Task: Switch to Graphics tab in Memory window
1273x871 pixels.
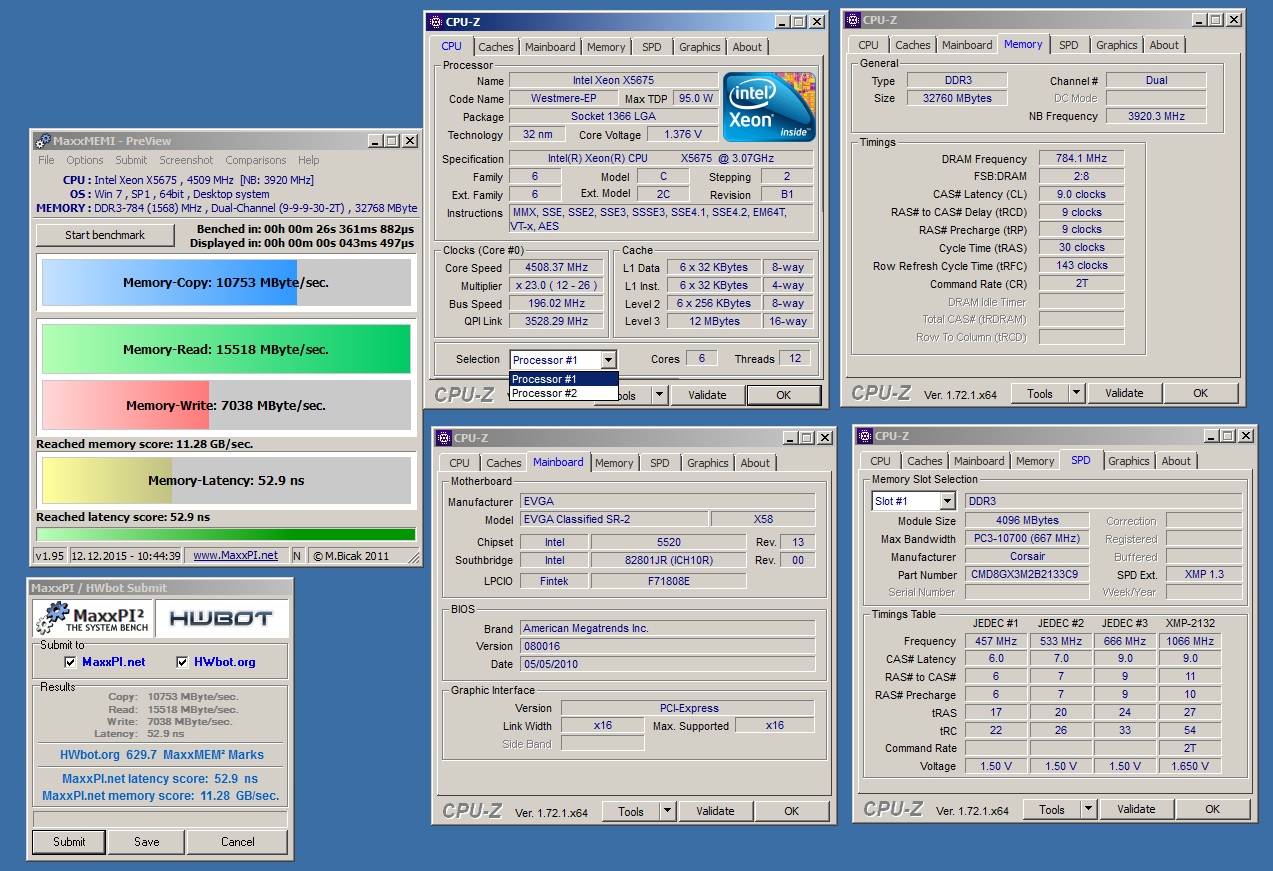Action: pos(1116,45)
